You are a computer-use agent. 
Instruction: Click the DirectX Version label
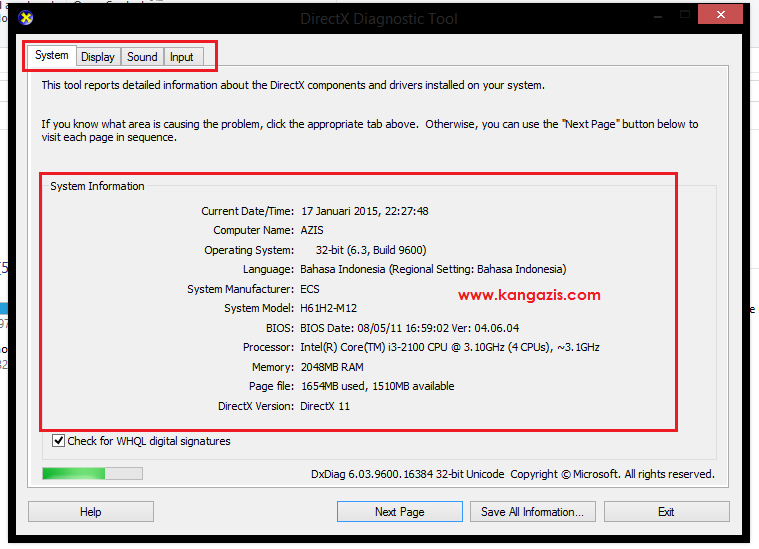(x=256, y=406)
